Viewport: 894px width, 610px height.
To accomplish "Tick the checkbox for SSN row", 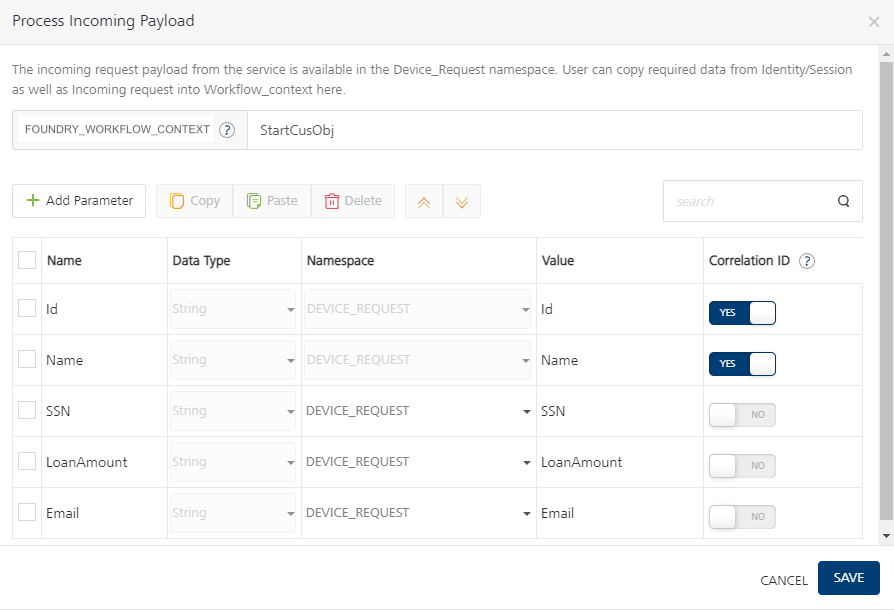I will (x=27, y=410).
